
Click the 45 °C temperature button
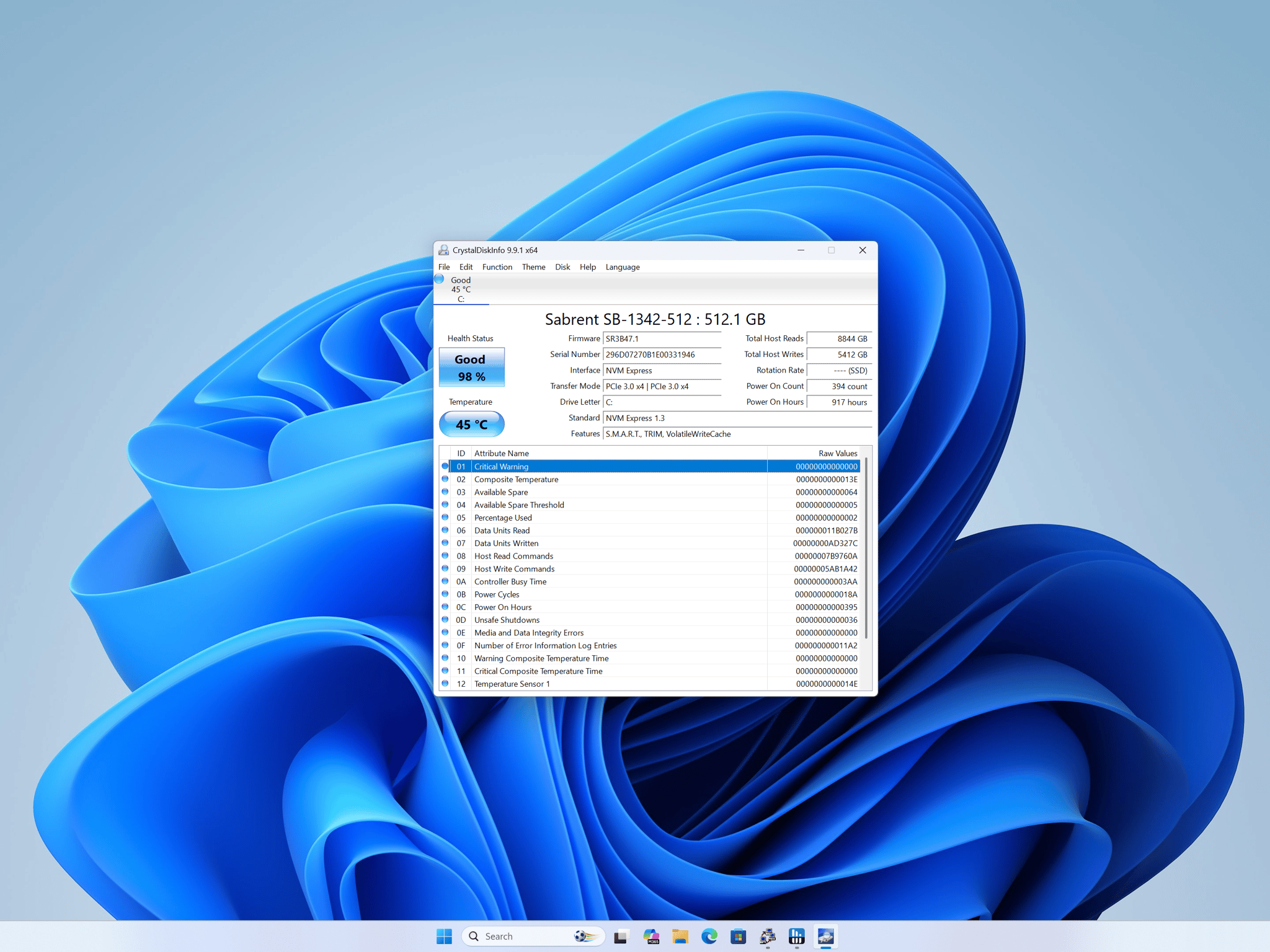[471, 425]
